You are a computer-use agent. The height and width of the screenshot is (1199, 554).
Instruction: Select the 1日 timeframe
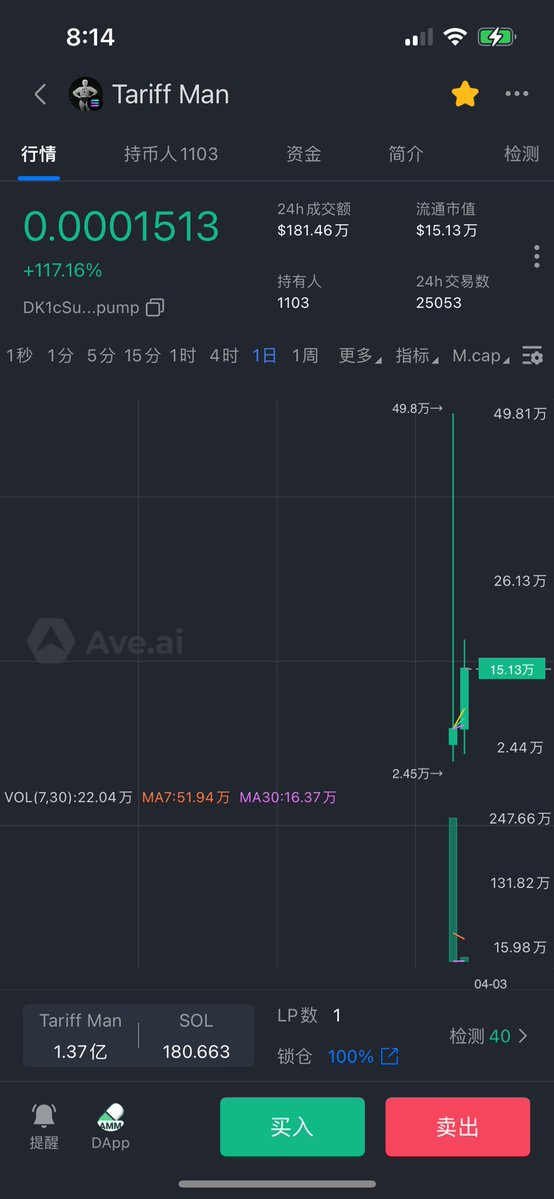265,356
